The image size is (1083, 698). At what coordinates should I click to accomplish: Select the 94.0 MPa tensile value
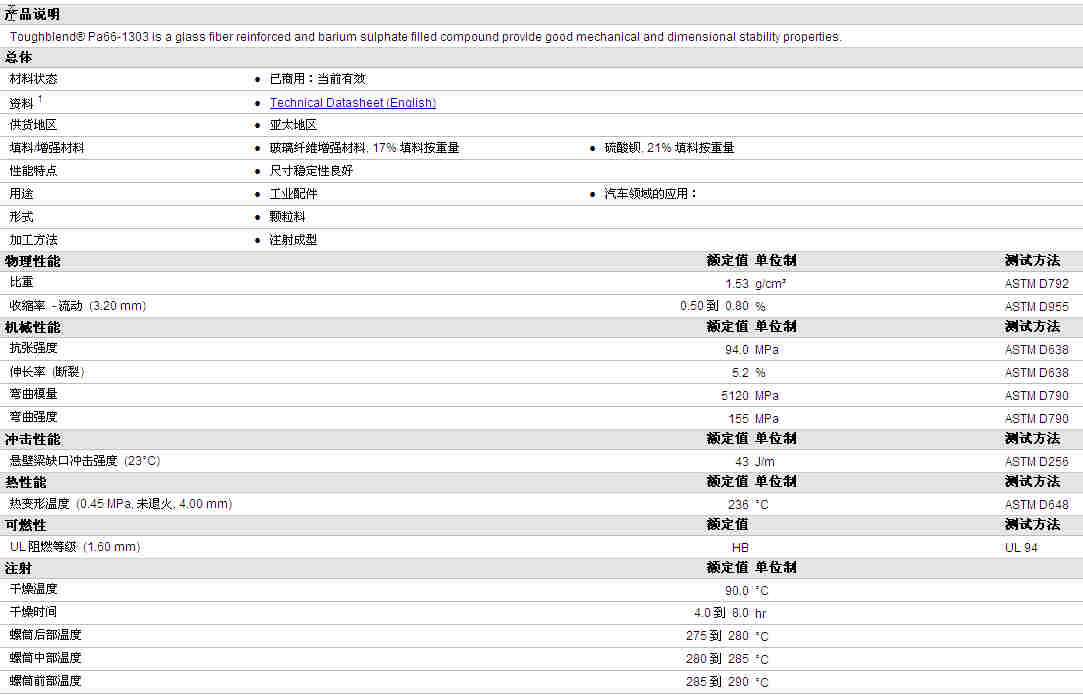(x=752, y=350)
